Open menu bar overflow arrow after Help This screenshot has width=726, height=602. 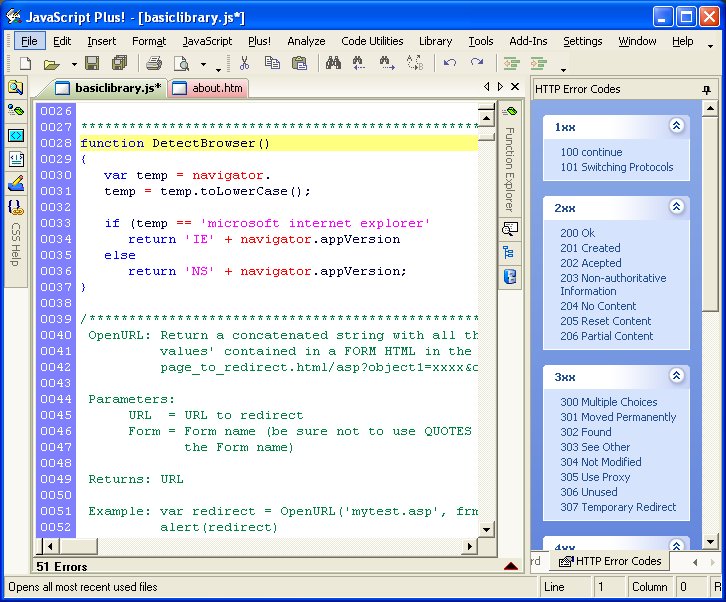coord(710,46)
